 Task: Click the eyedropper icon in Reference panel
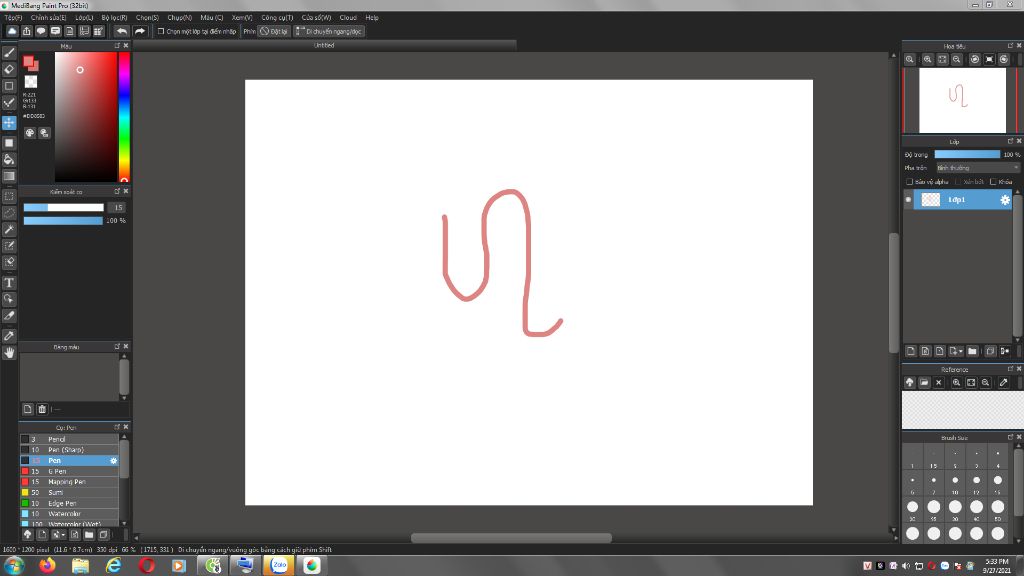click(1004, 383)
